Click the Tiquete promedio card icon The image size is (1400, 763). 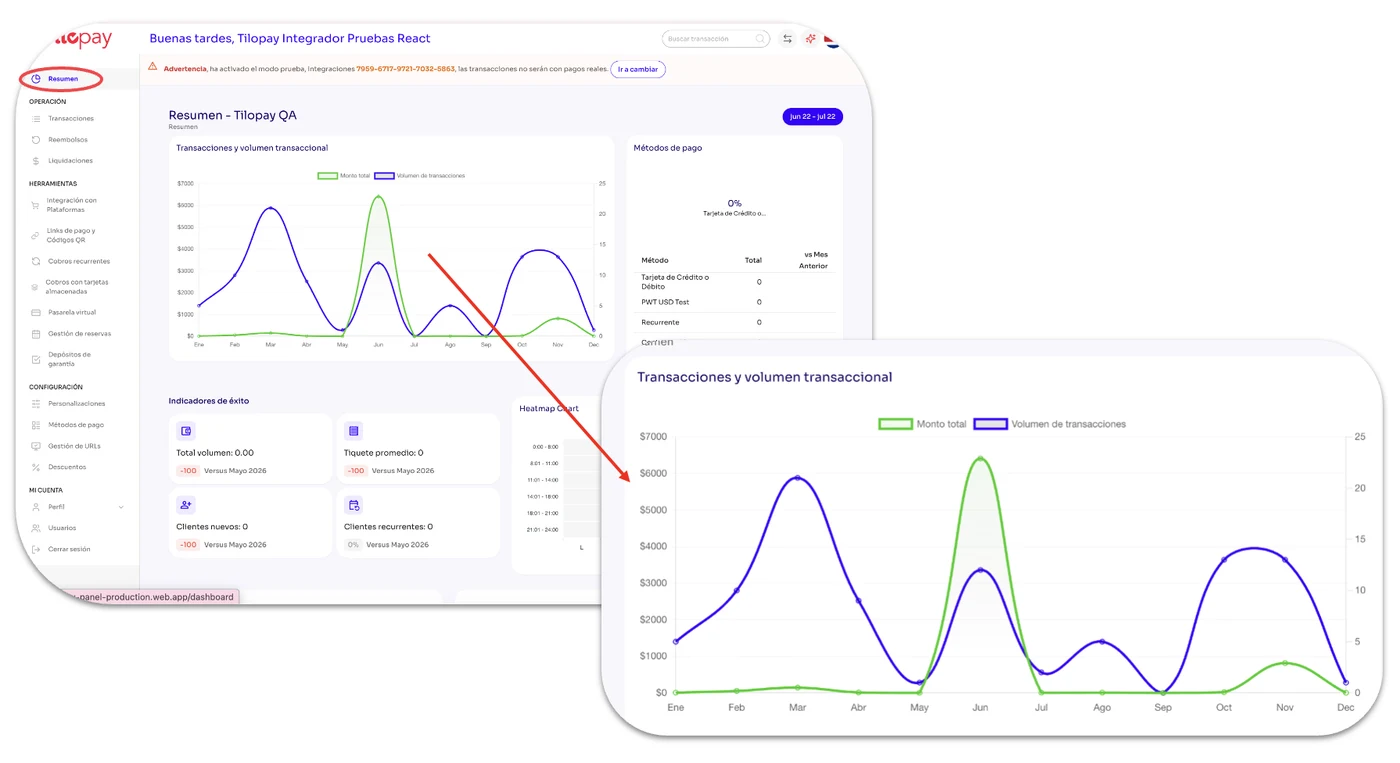click(352, 431)
